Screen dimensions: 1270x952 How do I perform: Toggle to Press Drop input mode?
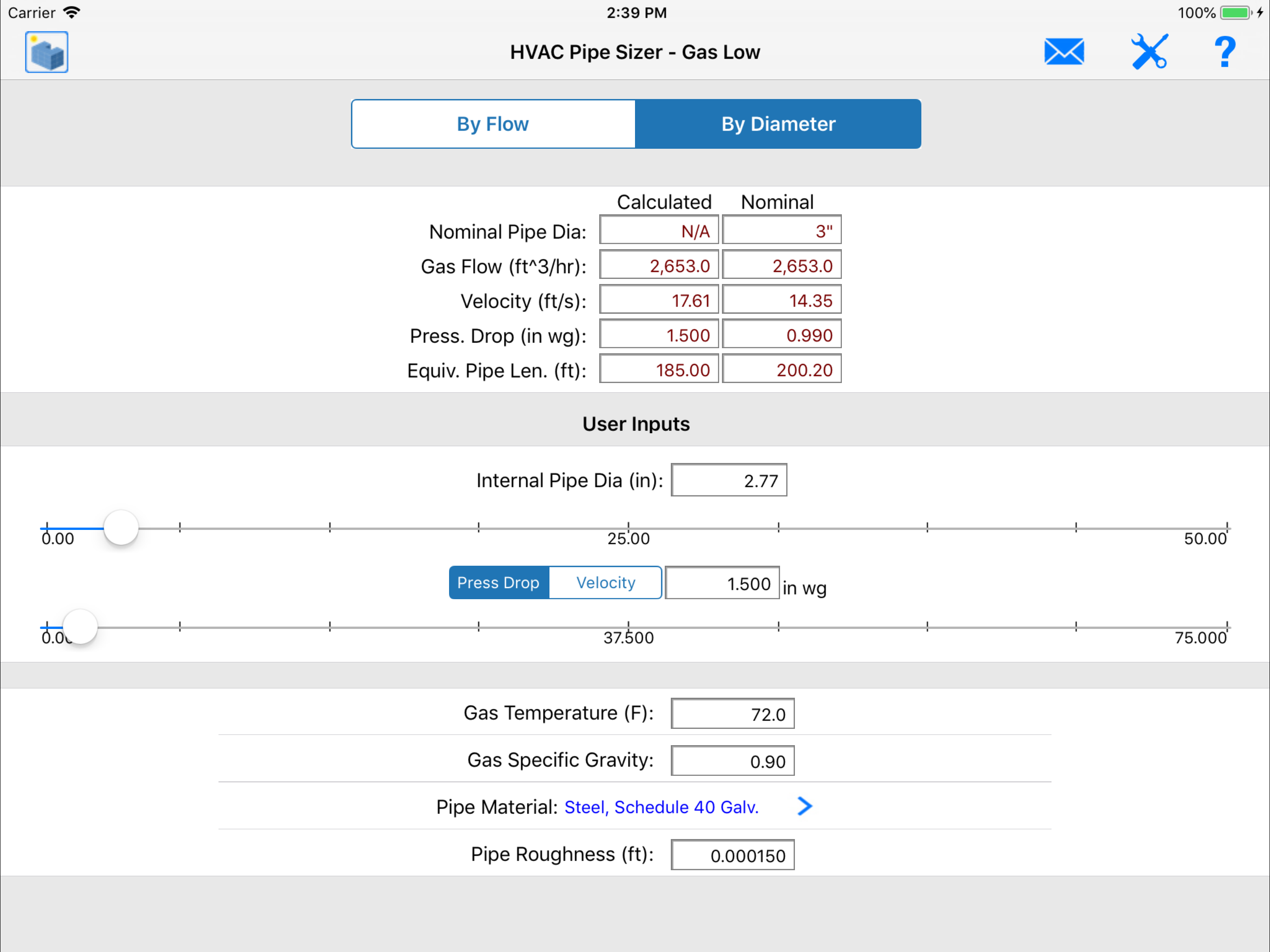pyautogui.click(x=498, y=583)
